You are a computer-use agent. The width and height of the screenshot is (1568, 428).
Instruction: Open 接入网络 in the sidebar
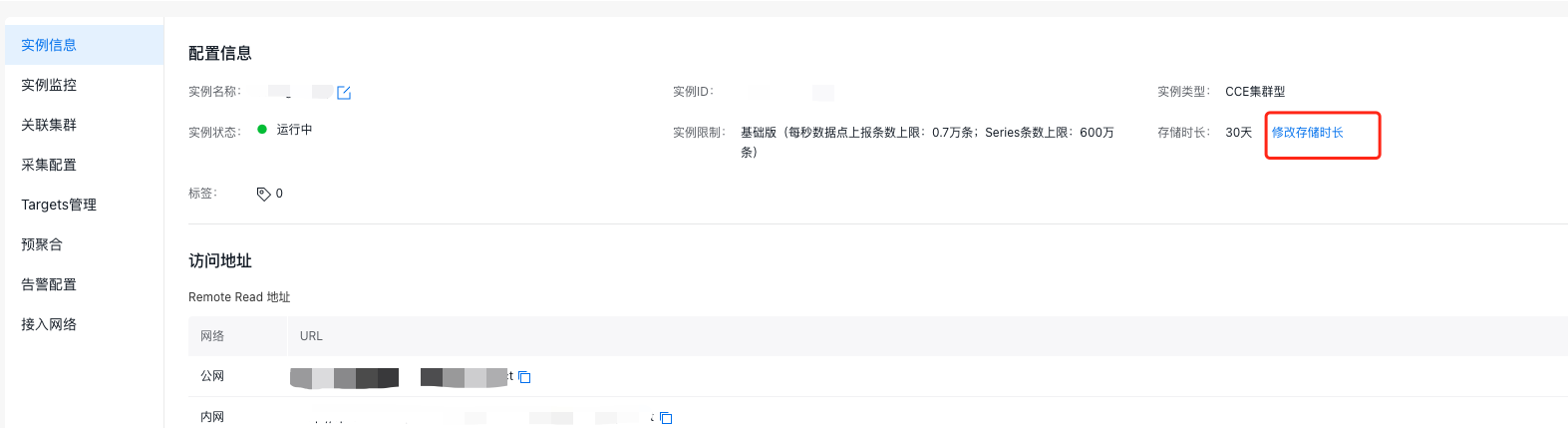pyautogui.click(x=84, y=324)
